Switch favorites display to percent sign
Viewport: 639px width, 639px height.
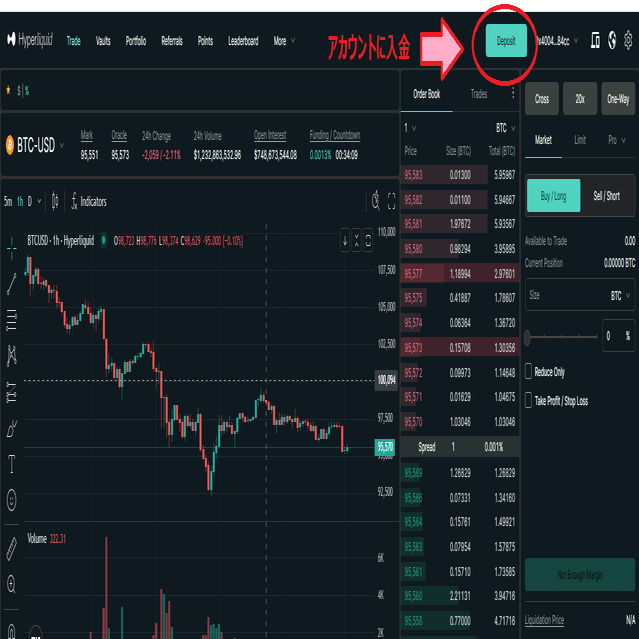27,90
